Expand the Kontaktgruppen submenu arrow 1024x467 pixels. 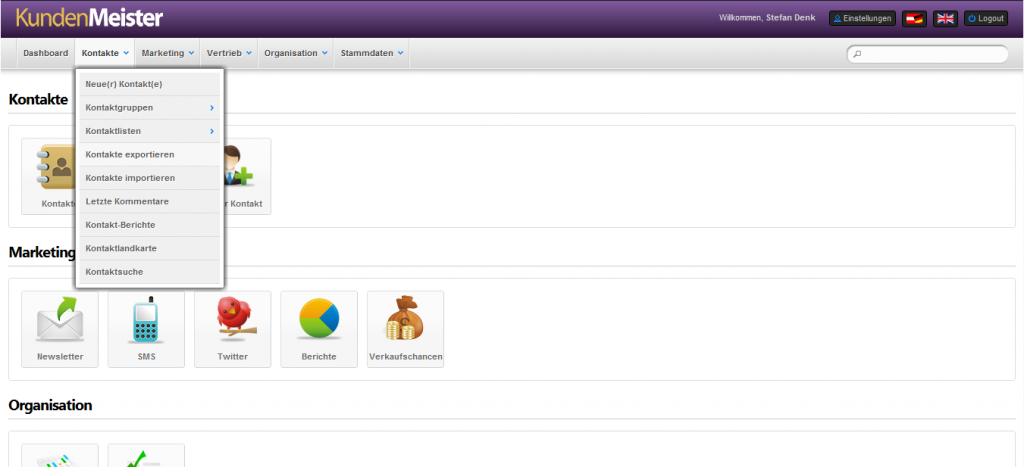click(212, 108)
